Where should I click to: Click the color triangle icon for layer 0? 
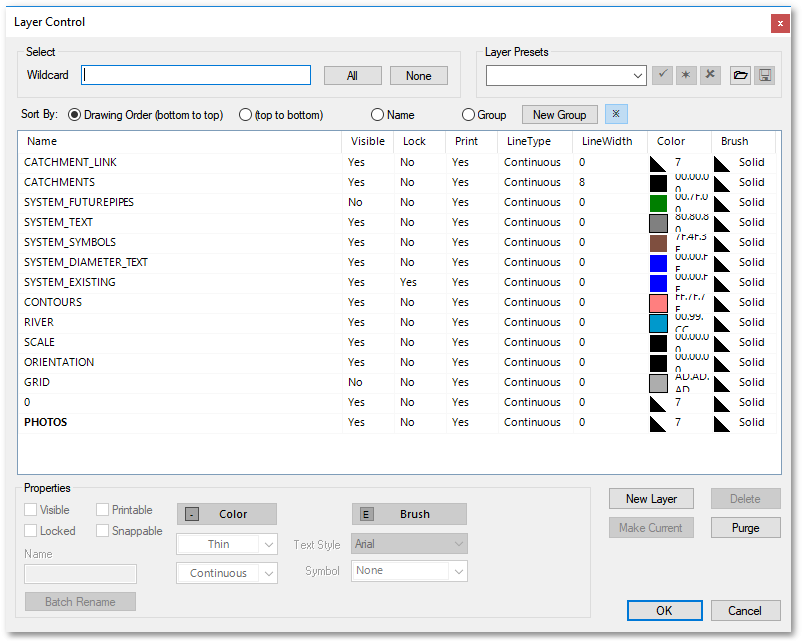[658, 403]
